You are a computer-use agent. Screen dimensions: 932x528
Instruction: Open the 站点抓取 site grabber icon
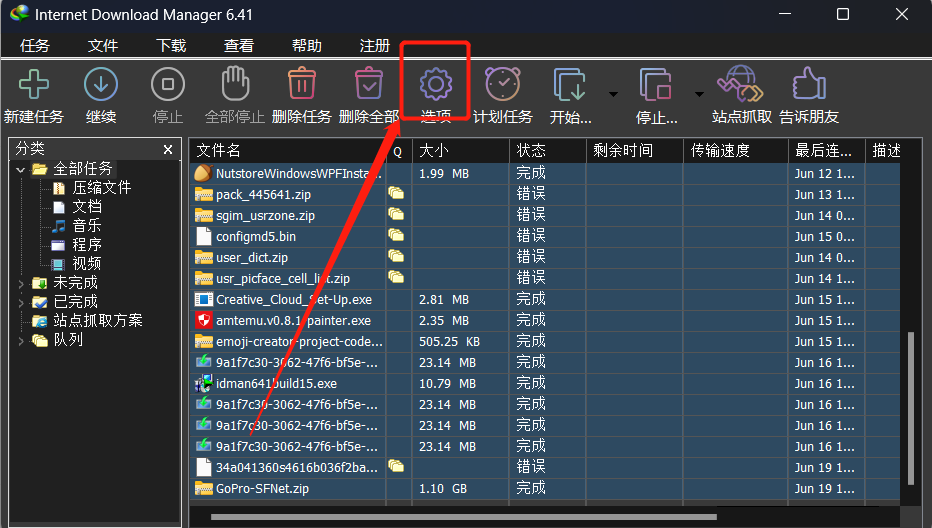(x=740, y=84)
